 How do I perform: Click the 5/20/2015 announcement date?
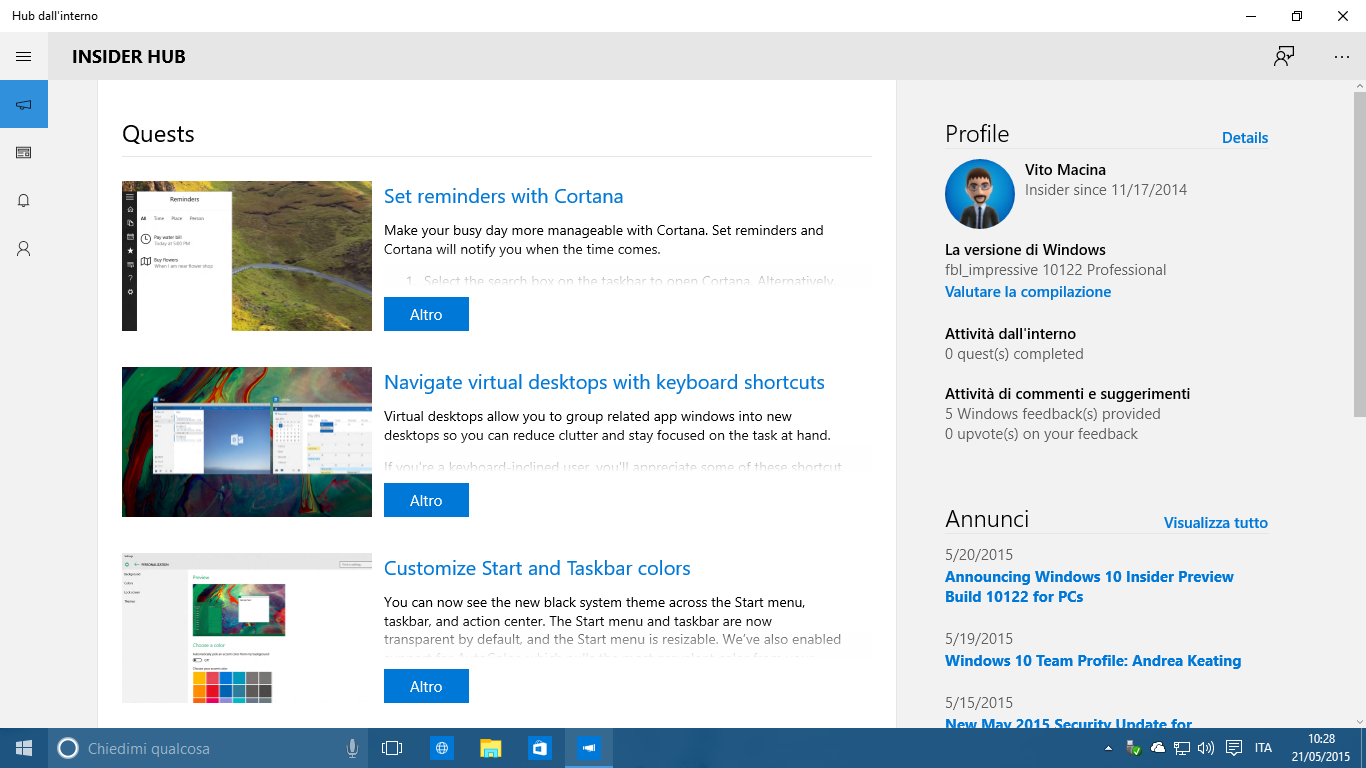click(979, 555)
